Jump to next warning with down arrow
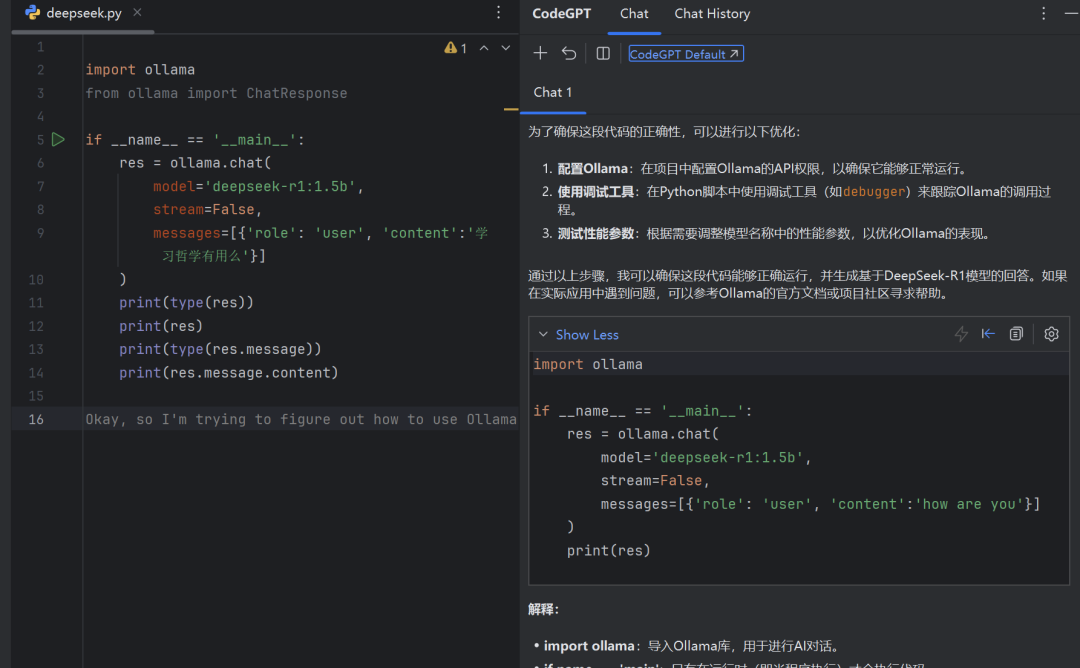 pyautogui.click(x=505, y=46)
